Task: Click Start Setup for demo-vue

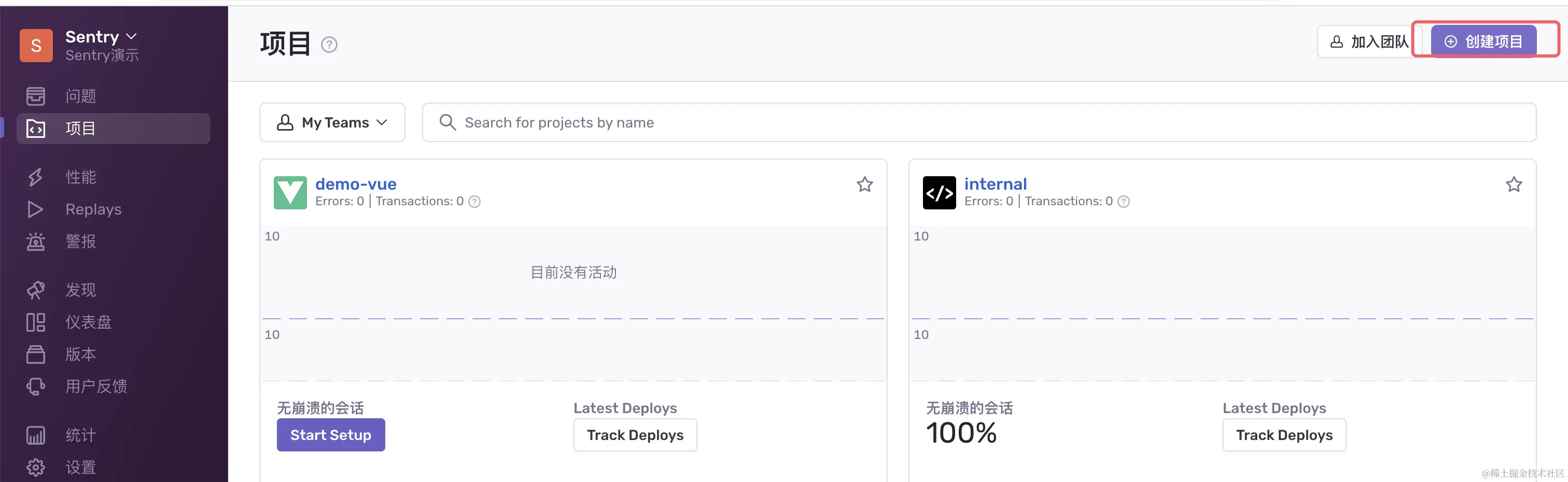Action: tap(330, 434)
